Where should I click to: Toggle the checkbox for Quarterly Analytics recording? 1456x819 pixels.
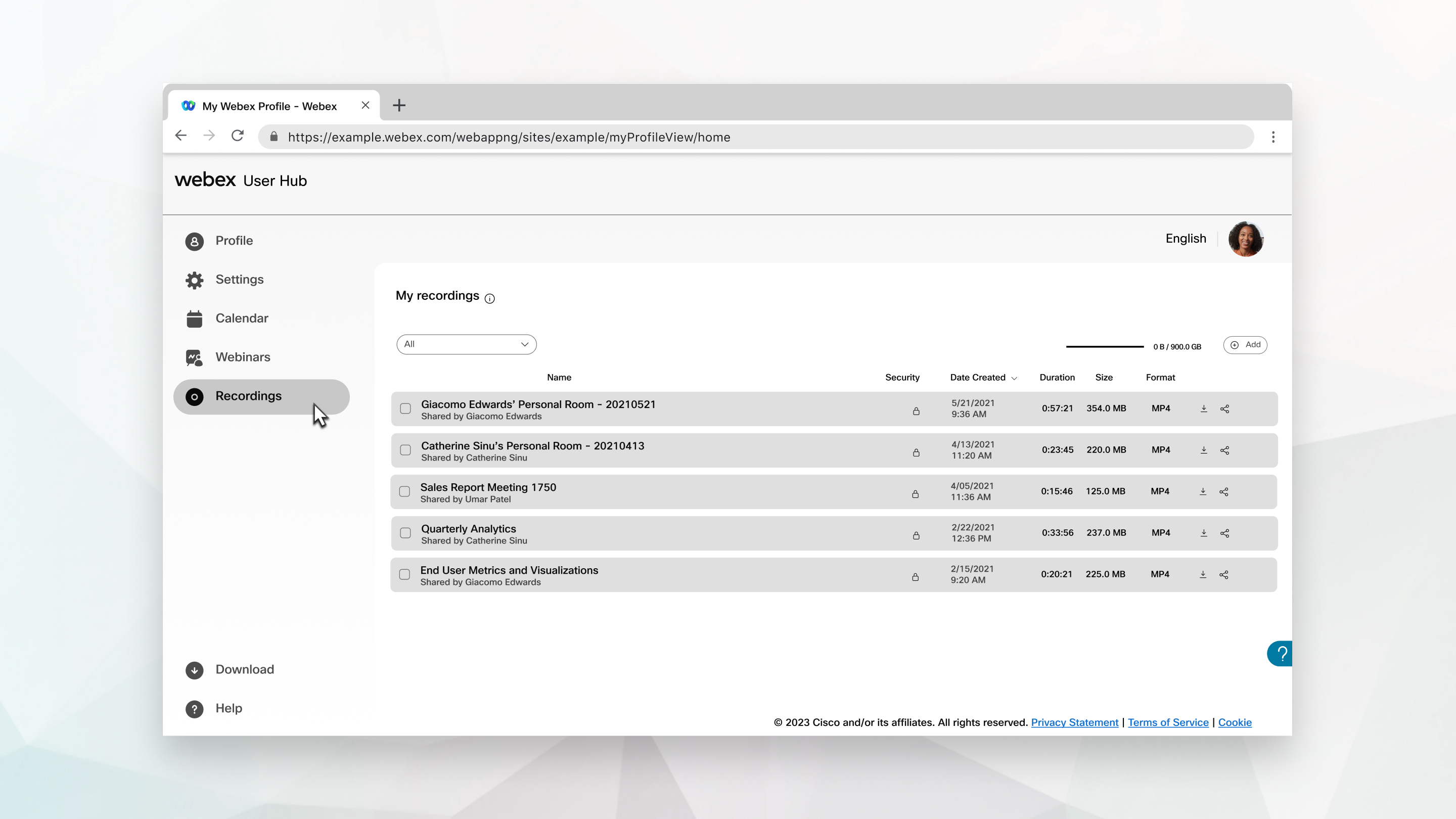click(x=405, y=533)
